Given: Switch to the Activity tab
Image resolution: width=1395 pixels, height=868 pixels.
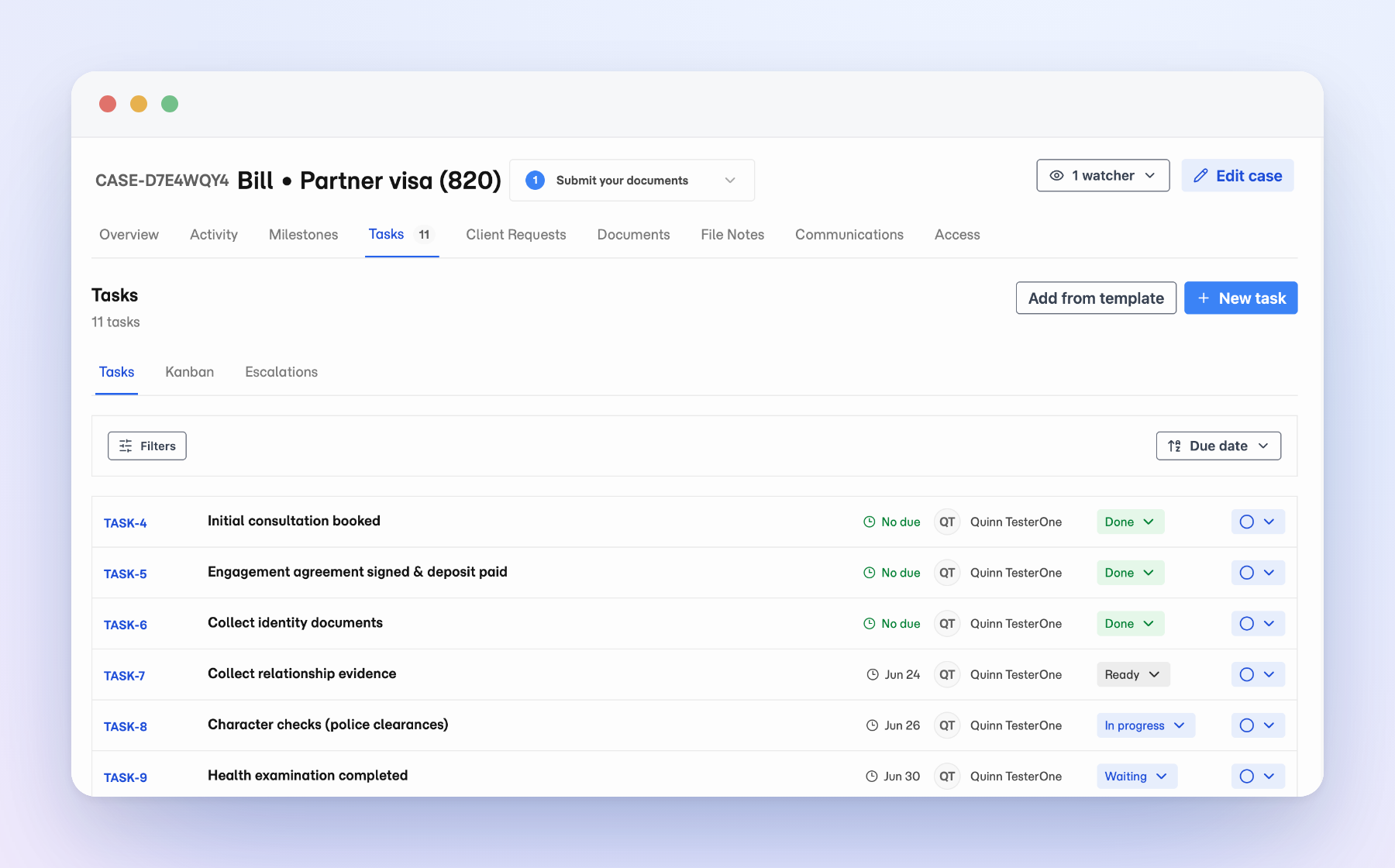Looking at the screenshot, I should coord(214,235).
